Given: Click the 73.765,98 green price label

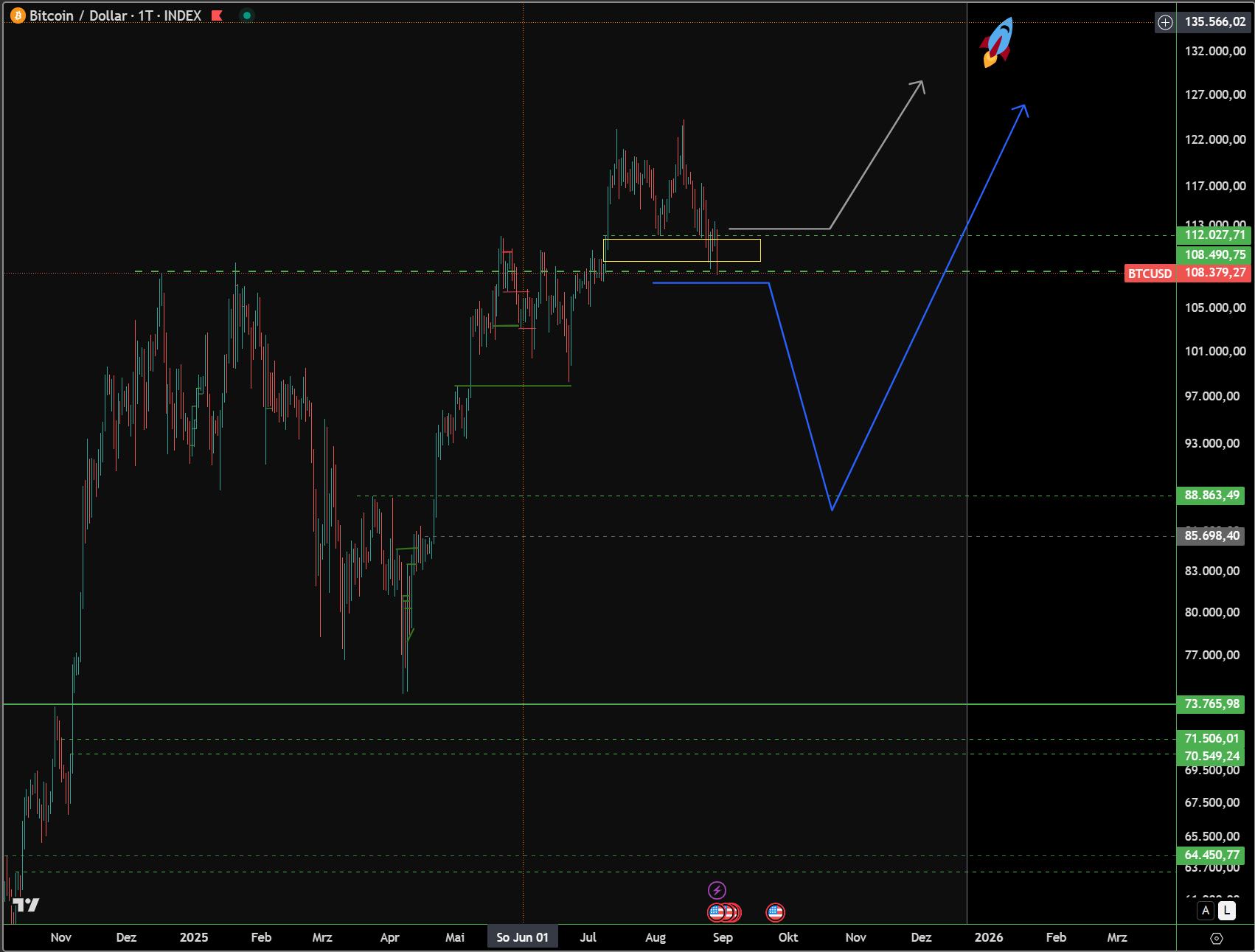Looking at the screenshot, I should coord(1211,704).
